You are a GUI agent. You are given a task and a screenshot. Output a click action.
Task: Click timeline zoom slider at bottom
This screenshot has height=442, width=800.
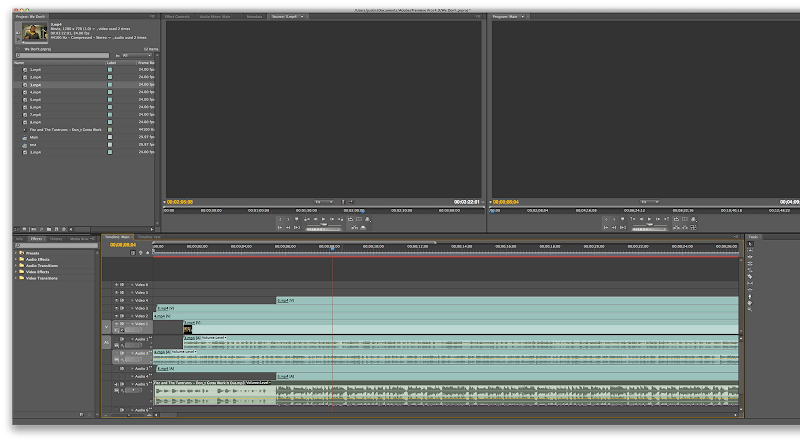[128, 415]
